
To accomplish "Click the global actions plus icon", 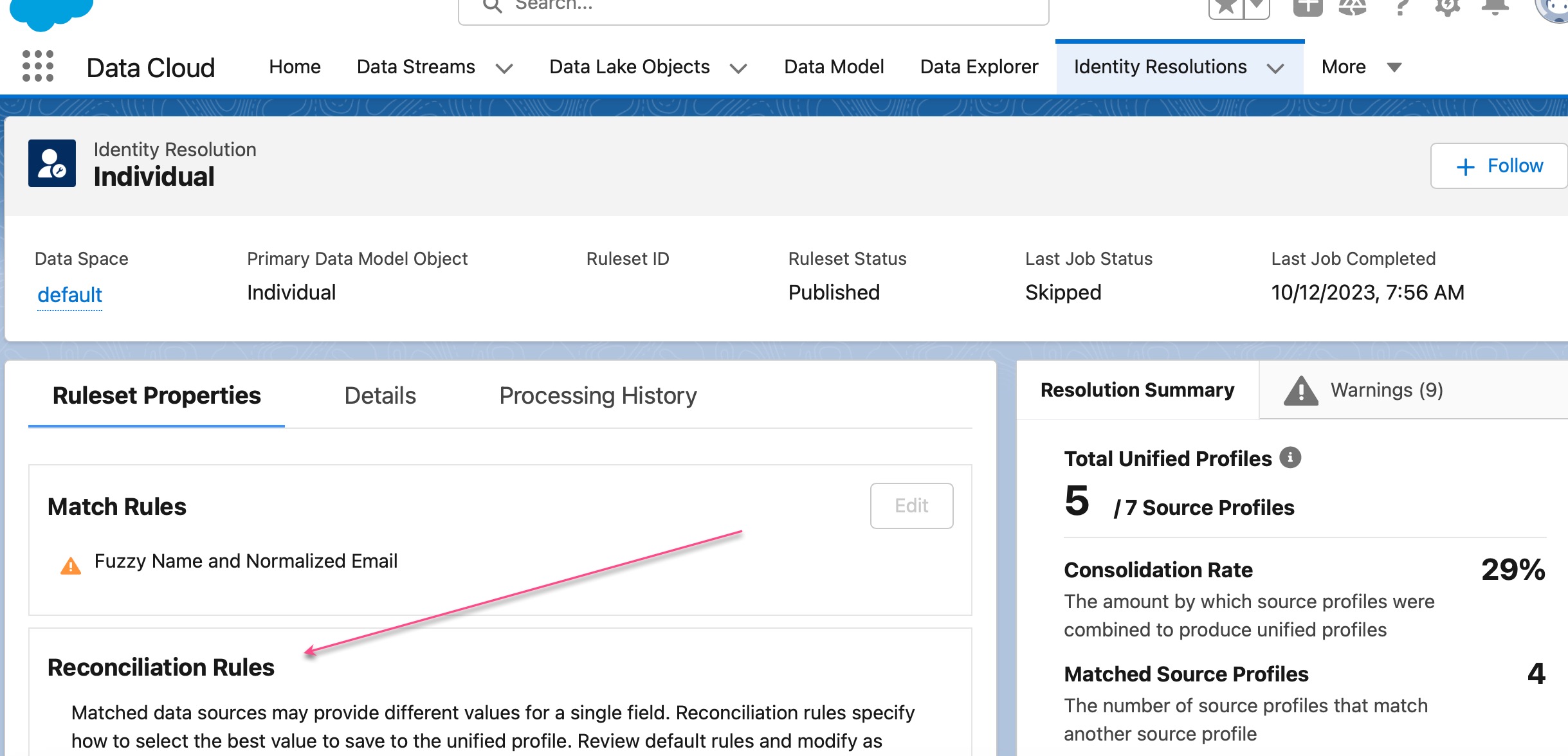I will [1308, 6].
